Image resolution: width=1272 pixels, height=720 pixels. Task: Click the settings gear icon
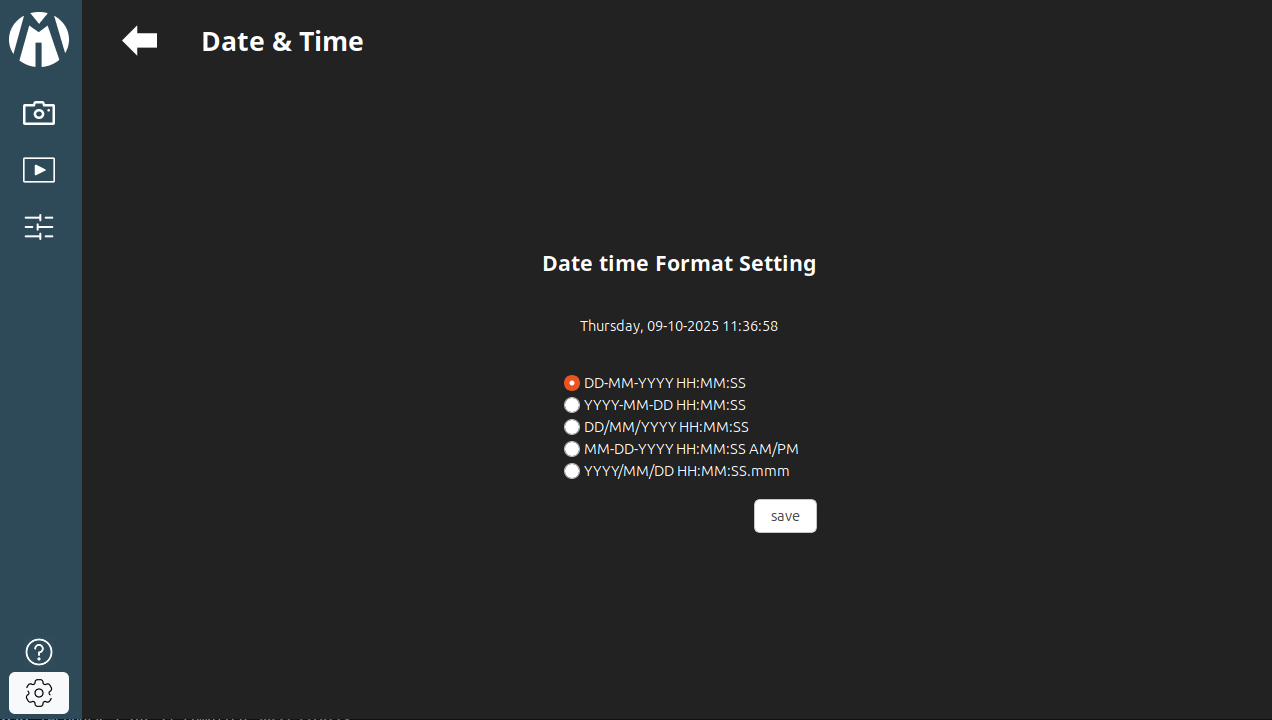(x=39, y=692)
